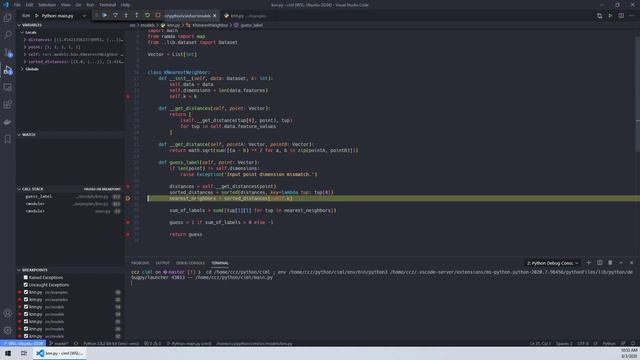Open the Extensions view
This screenshot has width=640, height=360.
[8, 105]
